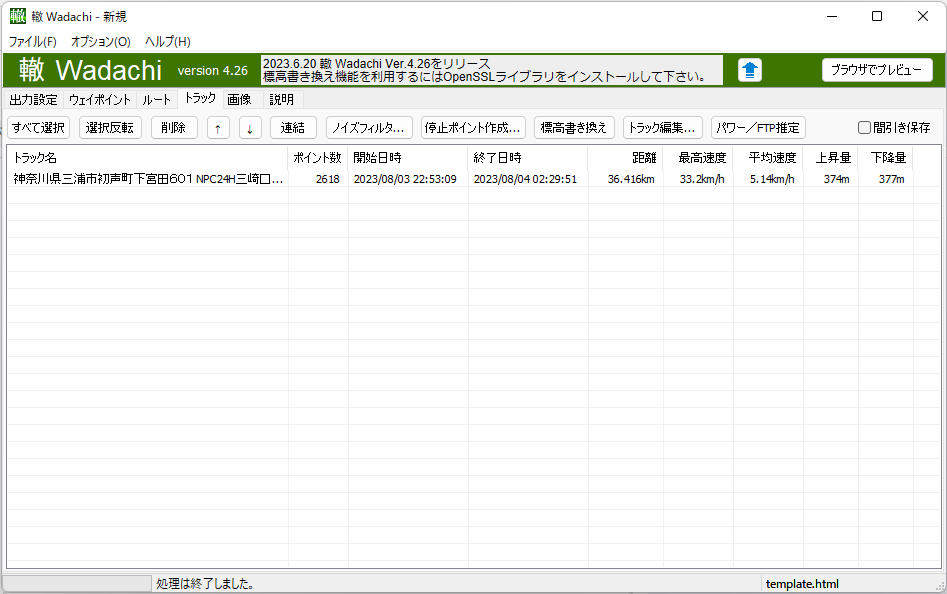The height and width of the screenshot is (594, 947).
Task: Enable the 間引き保存 checkbox
Action: (x=864, y=127)
